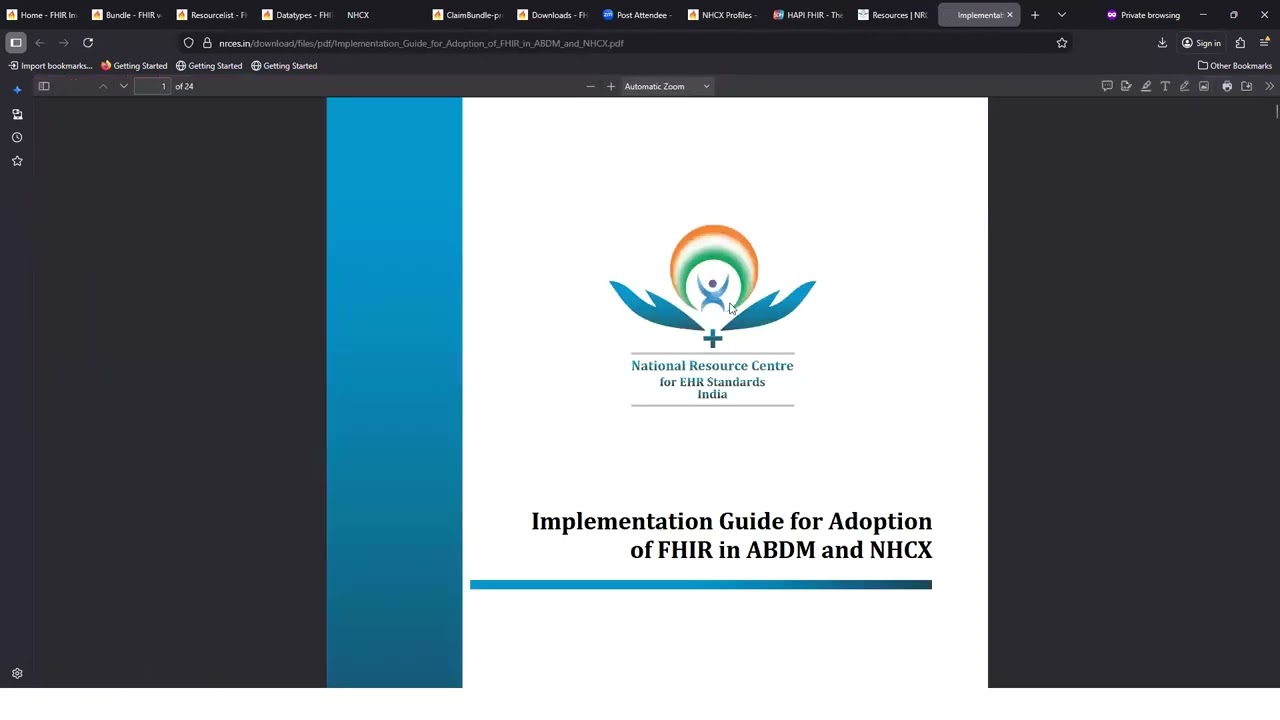Save the PDF document
This screenshot has width=1280, height=720.
pyautogui.click(x=1246, y=86)
